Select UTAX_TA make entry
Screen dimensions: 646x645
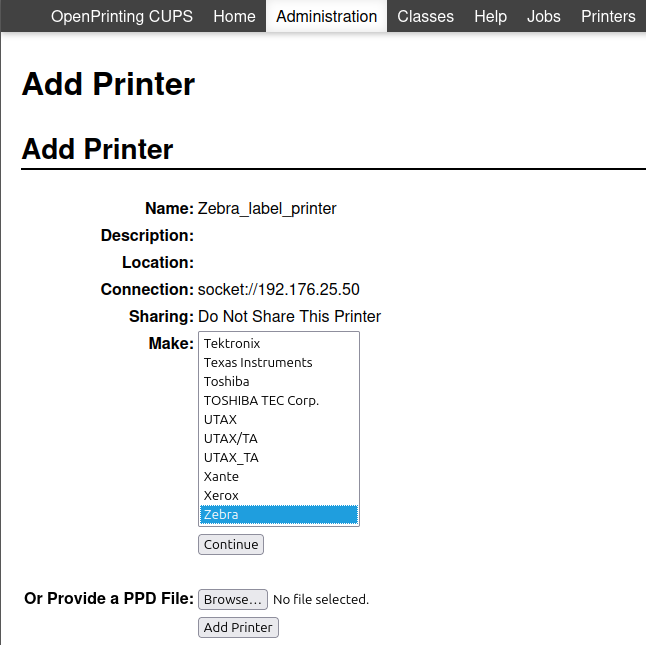pos(231,458)
